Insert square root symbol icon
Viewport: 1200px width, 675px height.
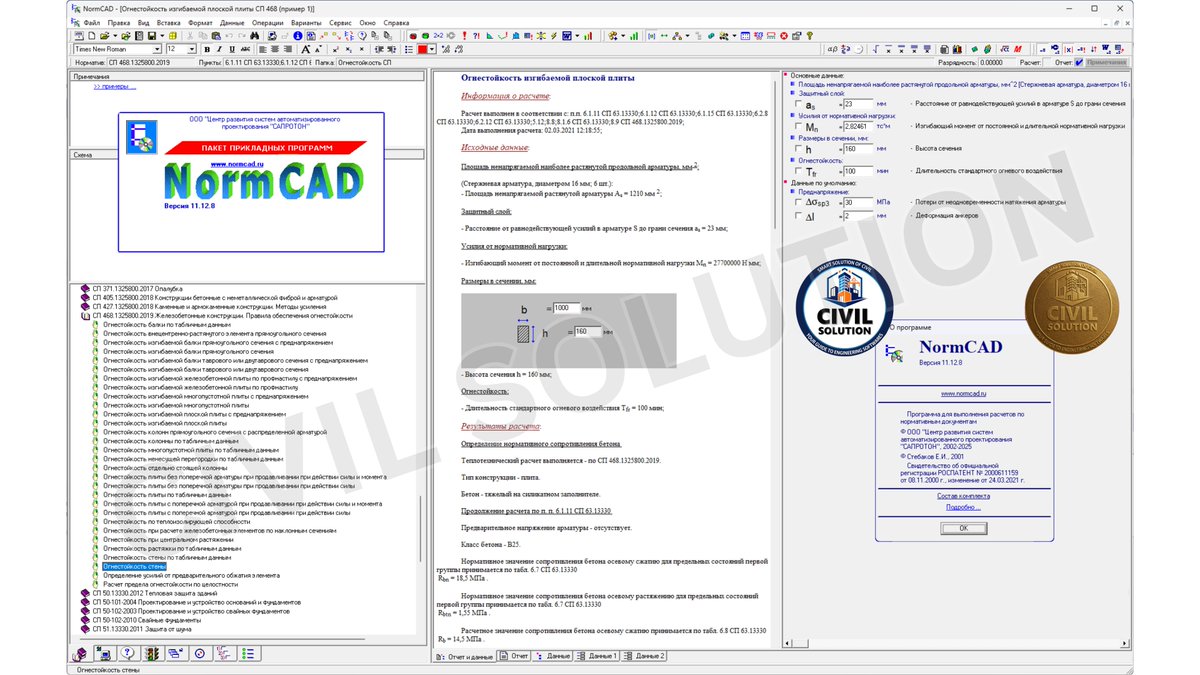875,49
